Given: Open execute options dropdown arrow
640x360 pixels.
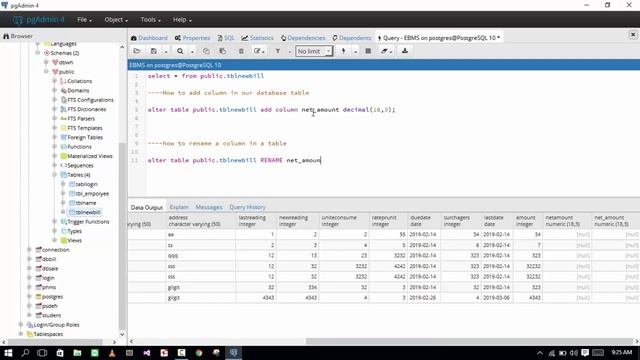Looking at the screenshot, I should (x=355, y=51).
